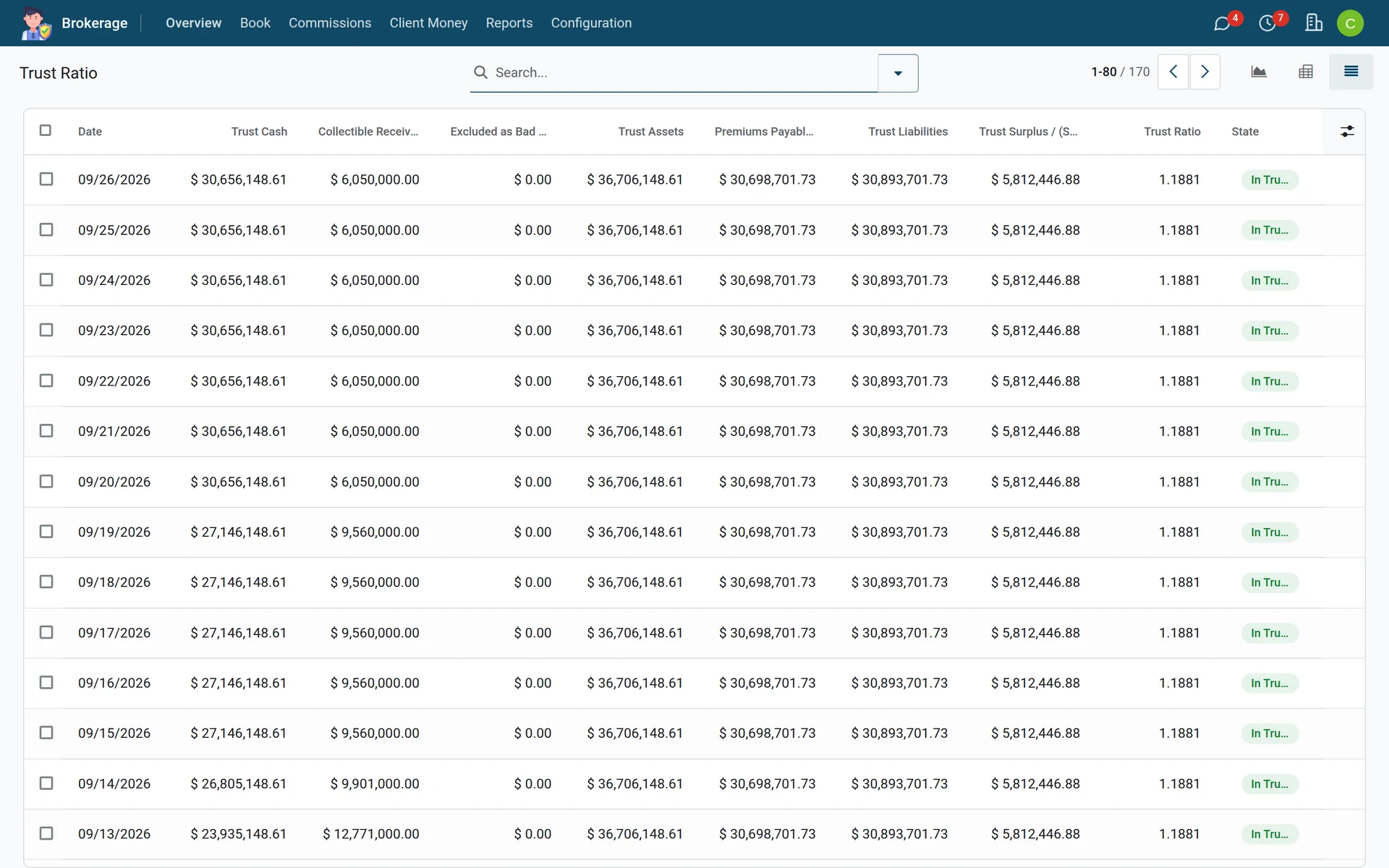Click the 09/17/2026 date cell
This screenshot has height=868, width=1389.
pyautogui.click(x=114, y=633)
